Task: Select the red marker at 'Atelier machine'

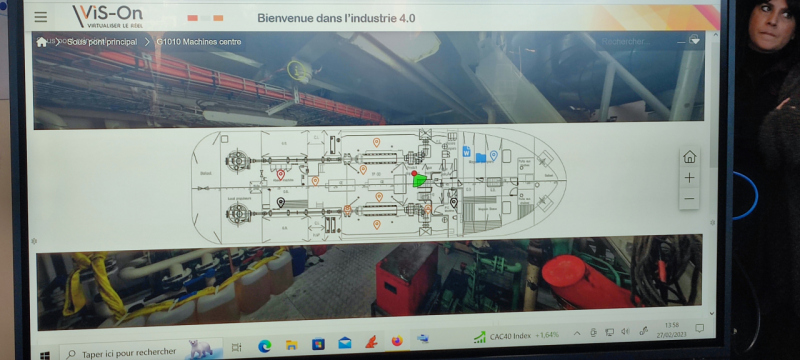Action: pos(281,174)
